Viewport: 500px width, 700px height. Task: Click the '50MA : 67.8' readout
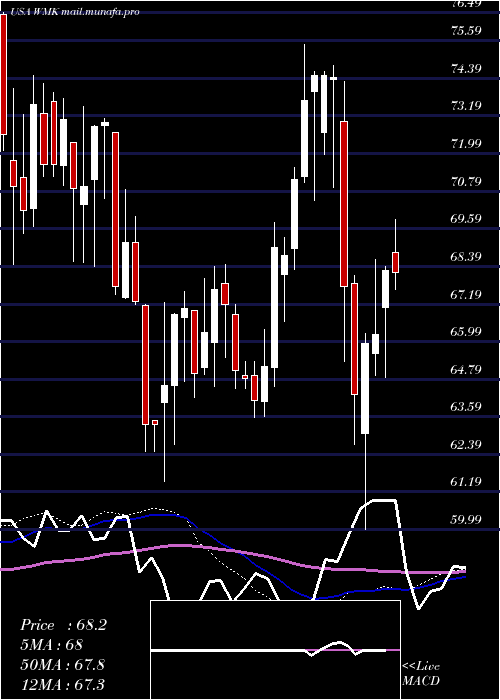62,664
